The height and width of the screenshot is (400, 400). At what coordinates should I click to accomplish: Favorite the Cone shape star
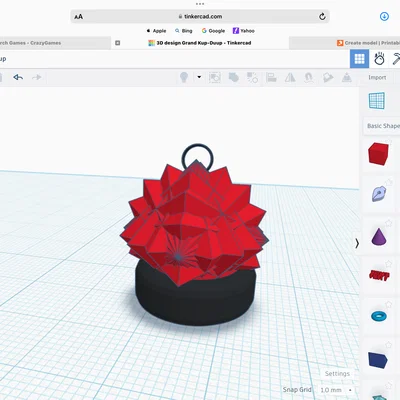pyautogui.click(x=389, y=223)
